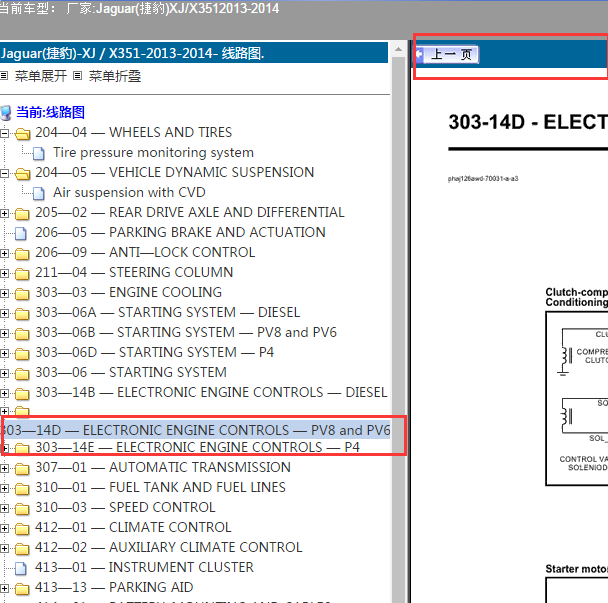Click folder icon of 412—01 CLIMATE CONTROL
This screenshot has width=608, height=603.
pos(22,529)
